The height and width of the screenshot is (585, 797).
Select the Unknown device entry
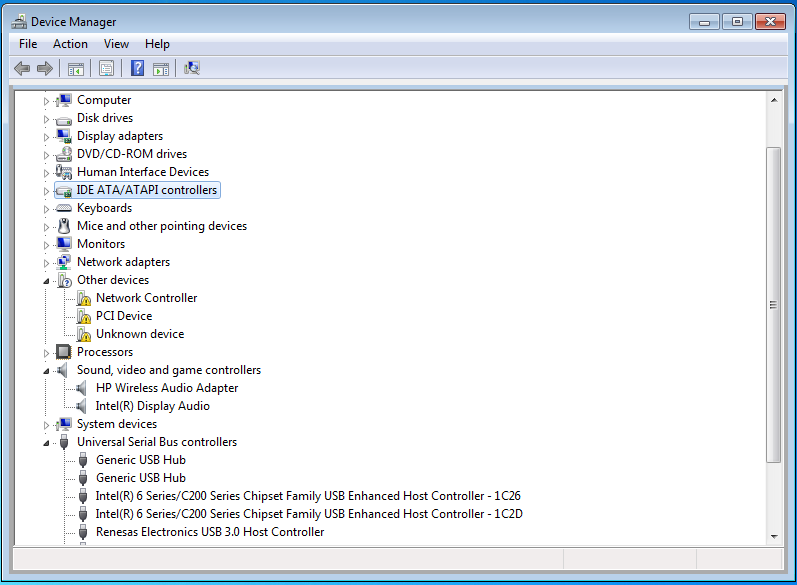click(x=140, y=334)
